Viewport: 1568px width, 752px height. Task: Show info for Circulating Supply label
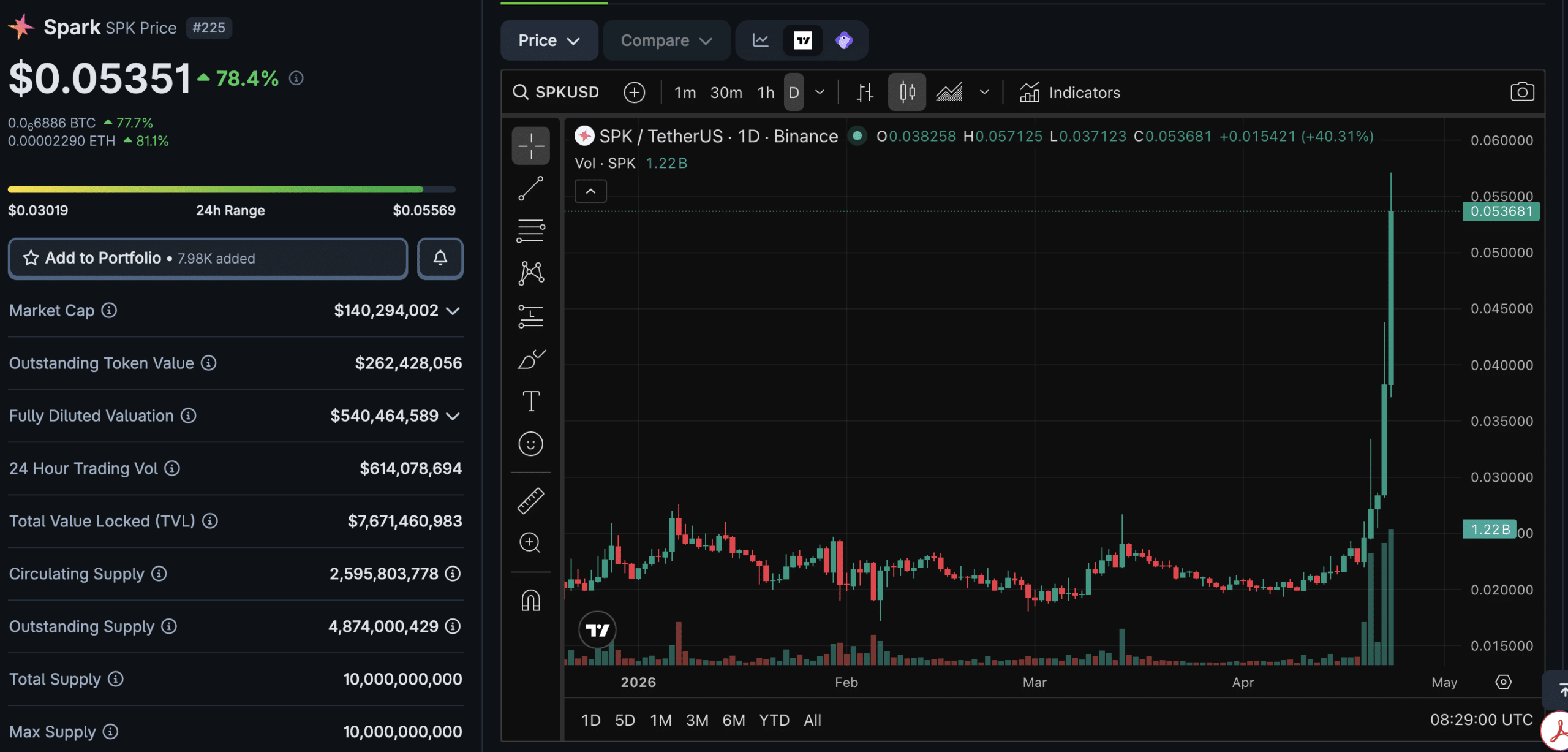point(159,574)
